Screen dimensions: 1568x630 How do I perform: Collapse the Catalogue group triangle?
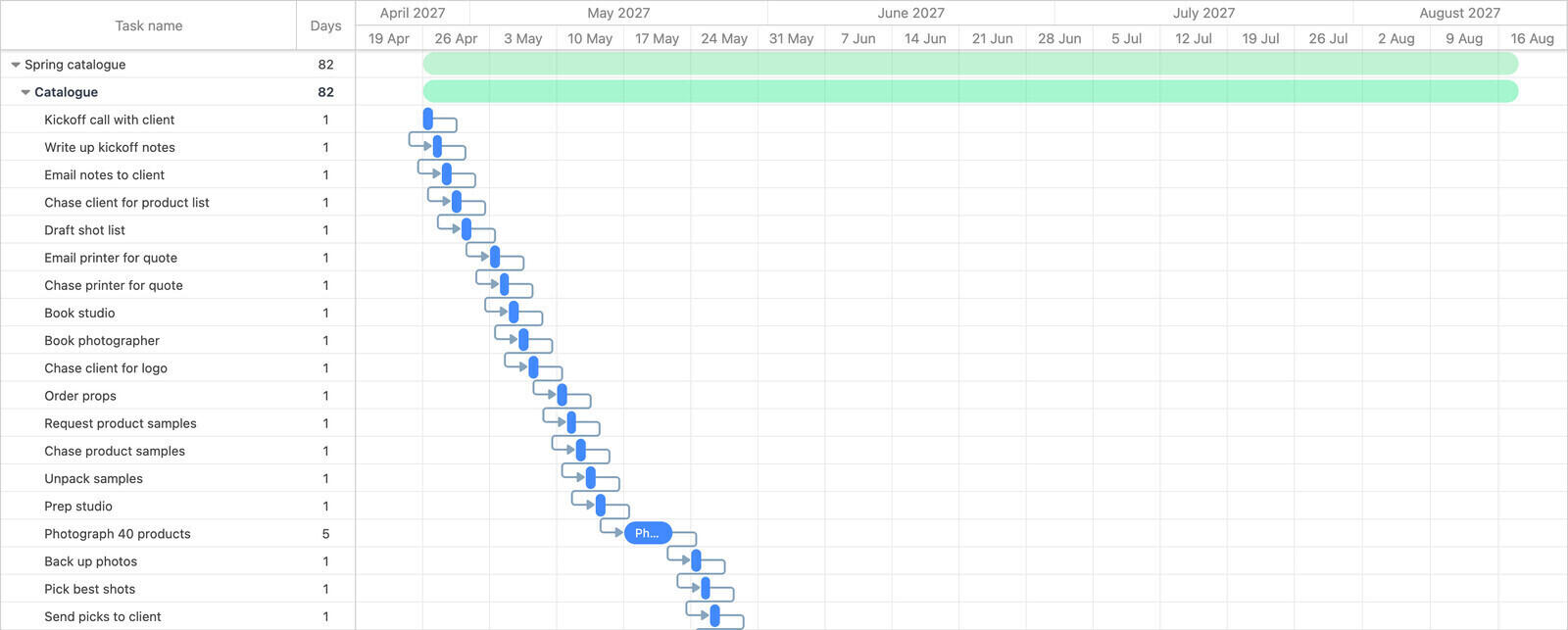(x=25, y=92)
